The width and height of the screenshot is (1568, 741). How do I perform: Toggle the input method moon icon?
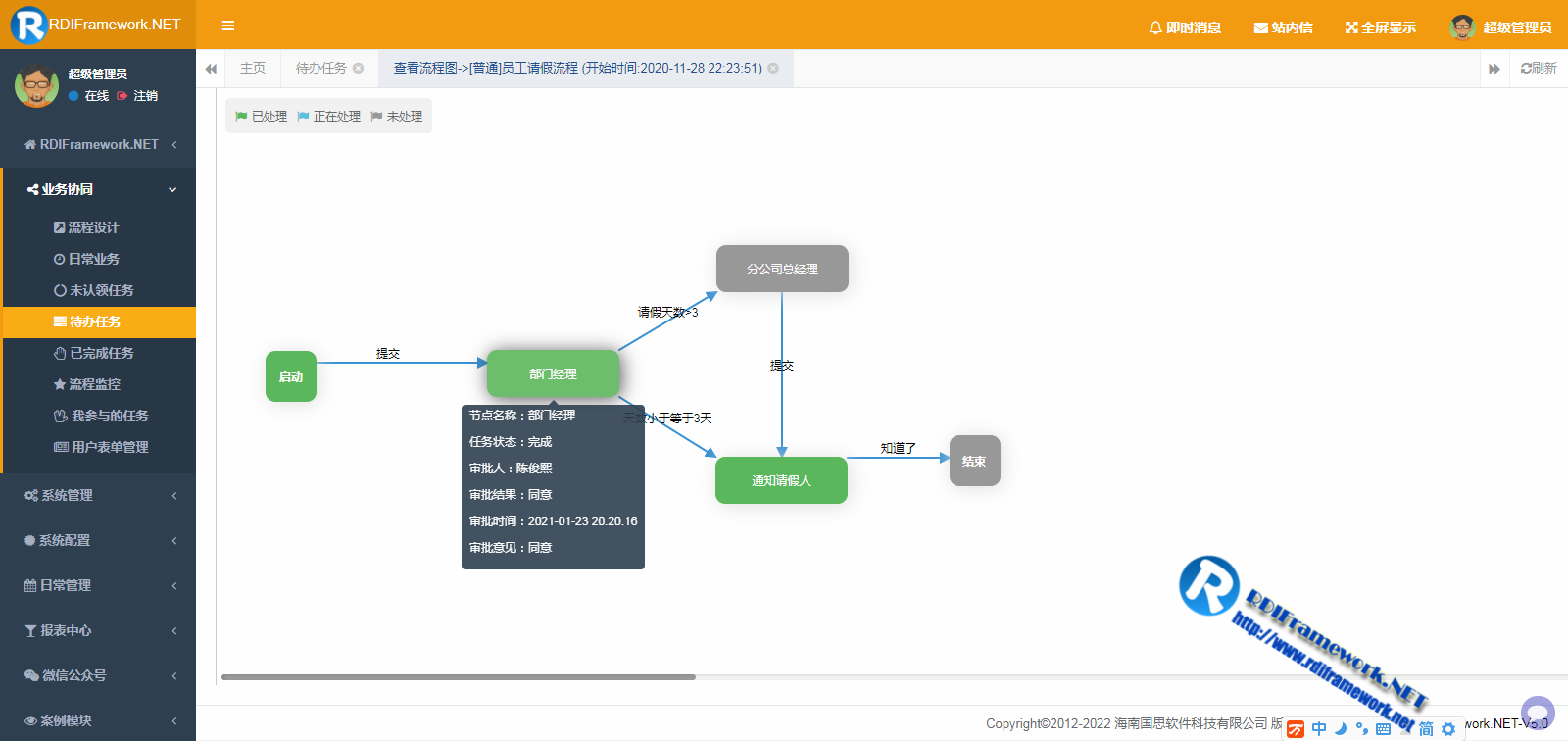point(1341,728)
